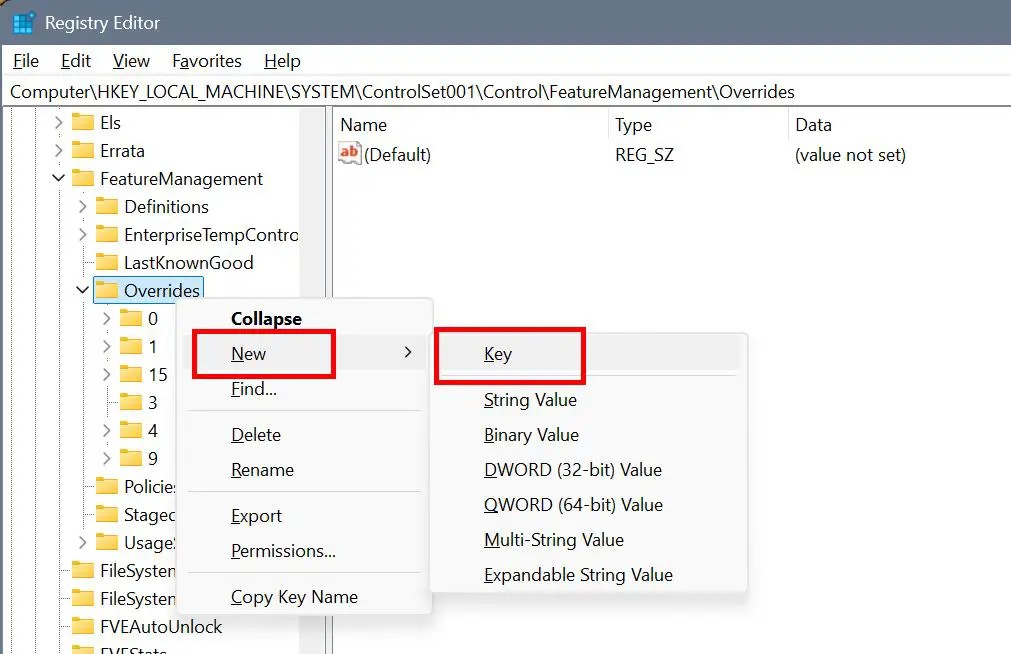The height and width of the screenshot is (654, 1011).
Task: Expand the Els key
Action: click(x=59, y=123)
